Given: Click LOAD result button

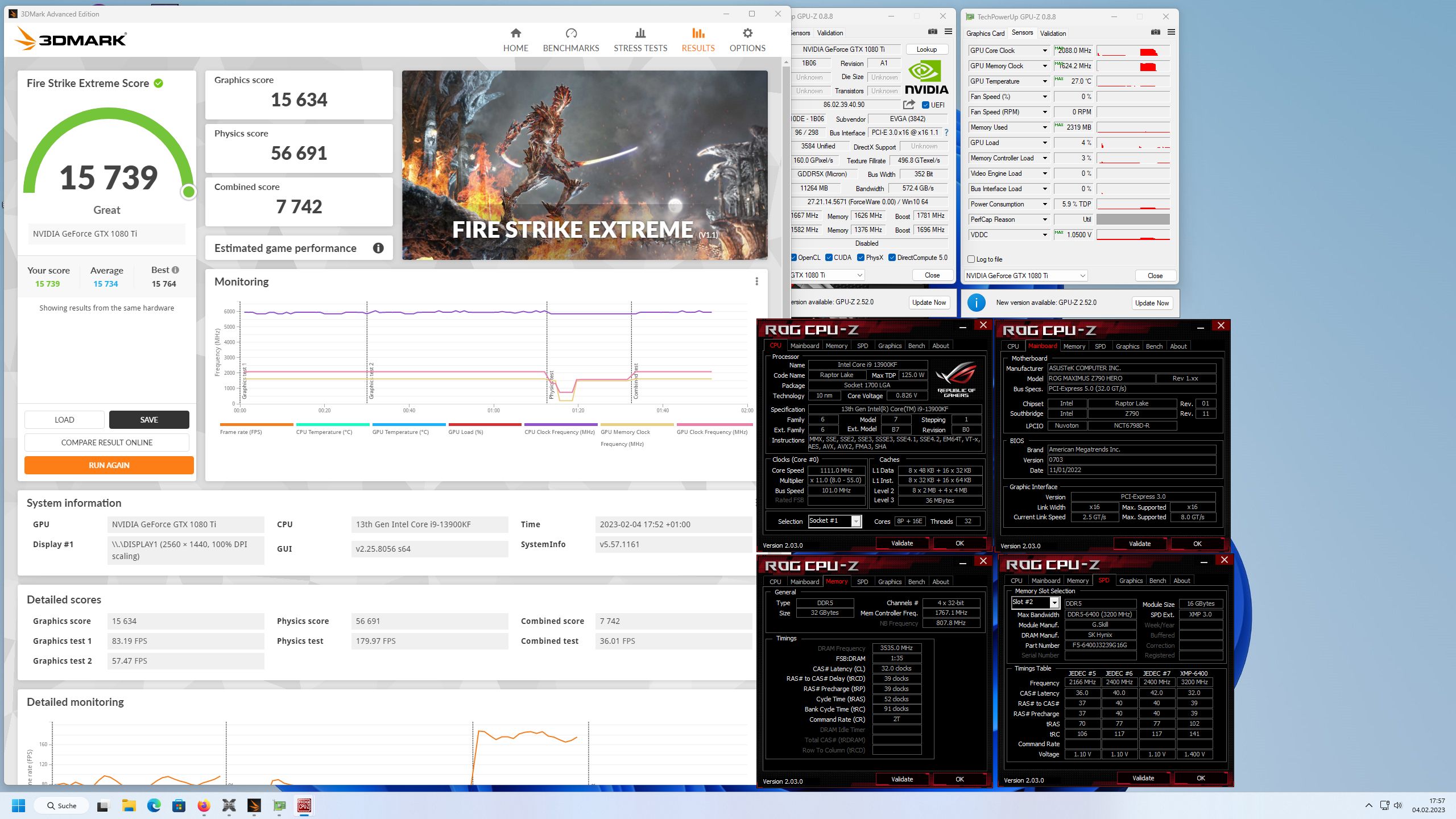Looking at the screenshot, I should tap(64, 420).
